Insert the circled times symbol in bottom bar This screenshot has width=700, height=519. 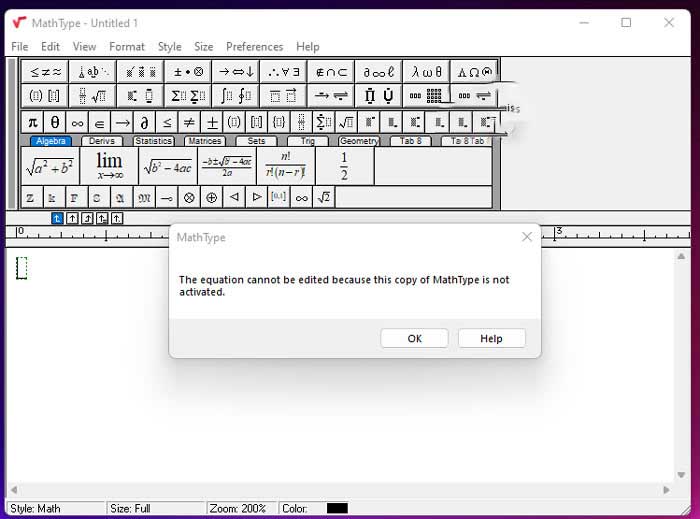click(x=189, y=197)
